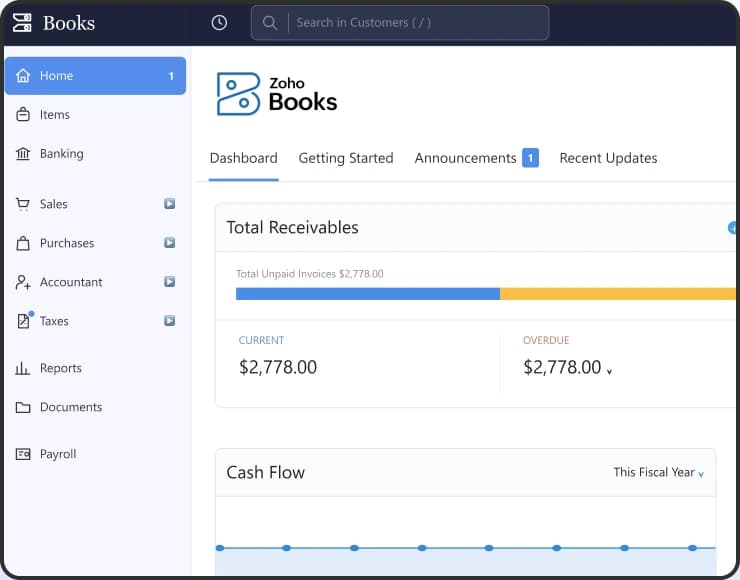Expand the Purchases submenu arrow

pyautogui.click(x=169, y=243)
